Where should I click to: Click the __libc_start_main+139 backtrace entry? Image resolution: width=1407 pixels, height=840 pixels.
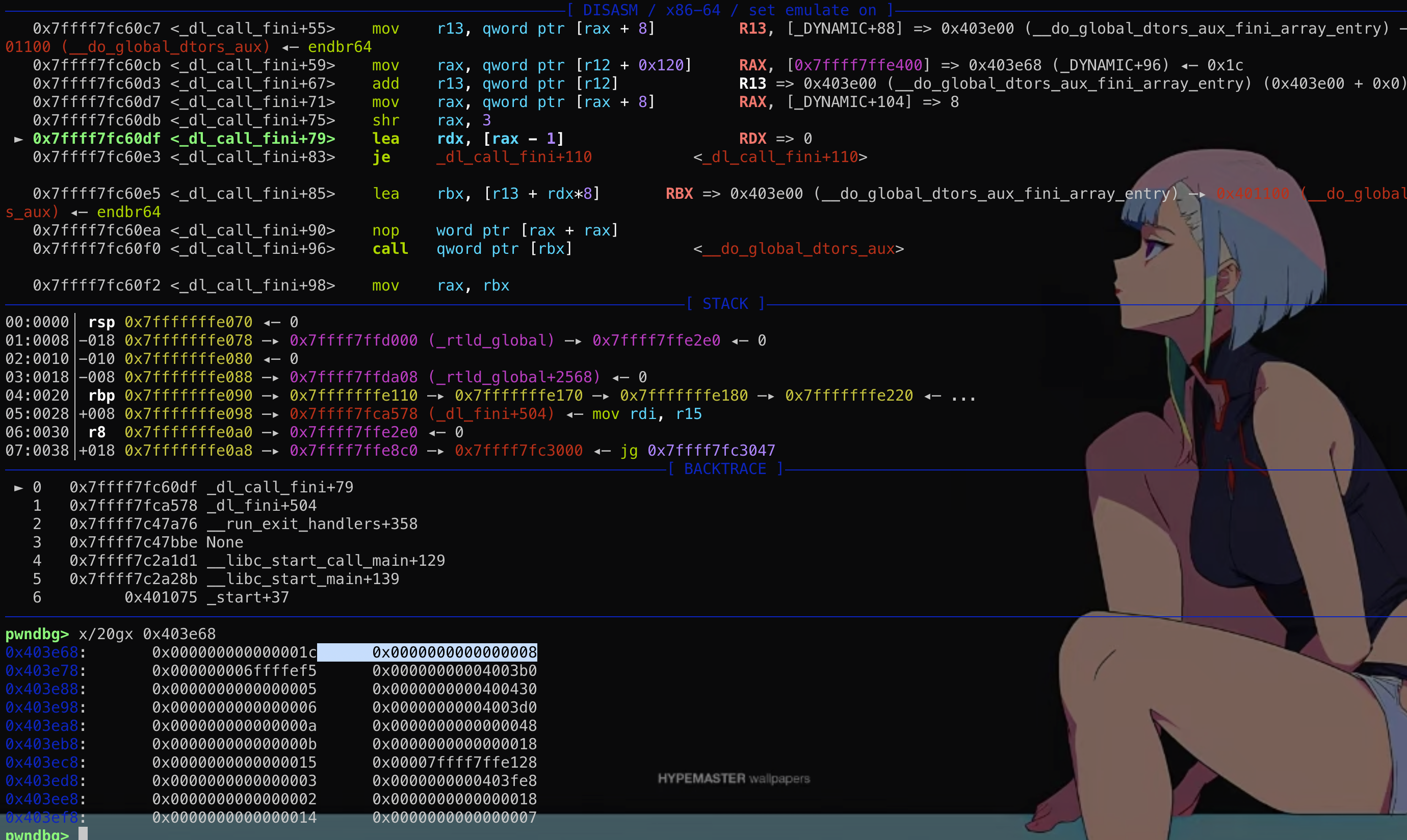pyautogui.click(x=303, y=579)
